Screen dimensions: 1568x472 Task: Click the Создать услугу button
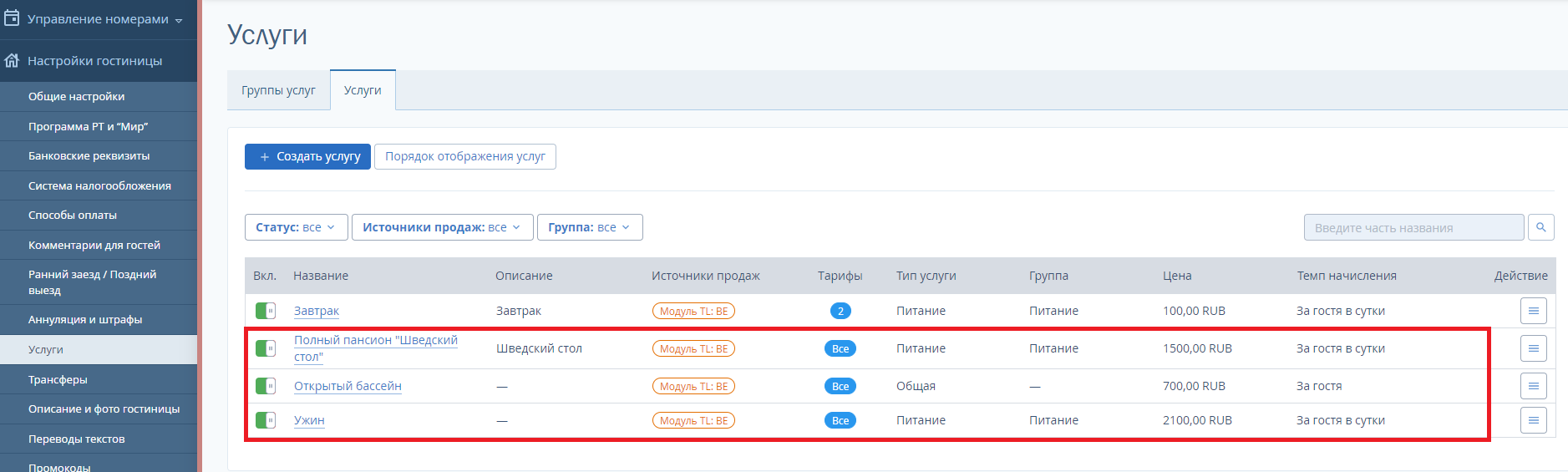pyautogui.click(x=308, y=156)
